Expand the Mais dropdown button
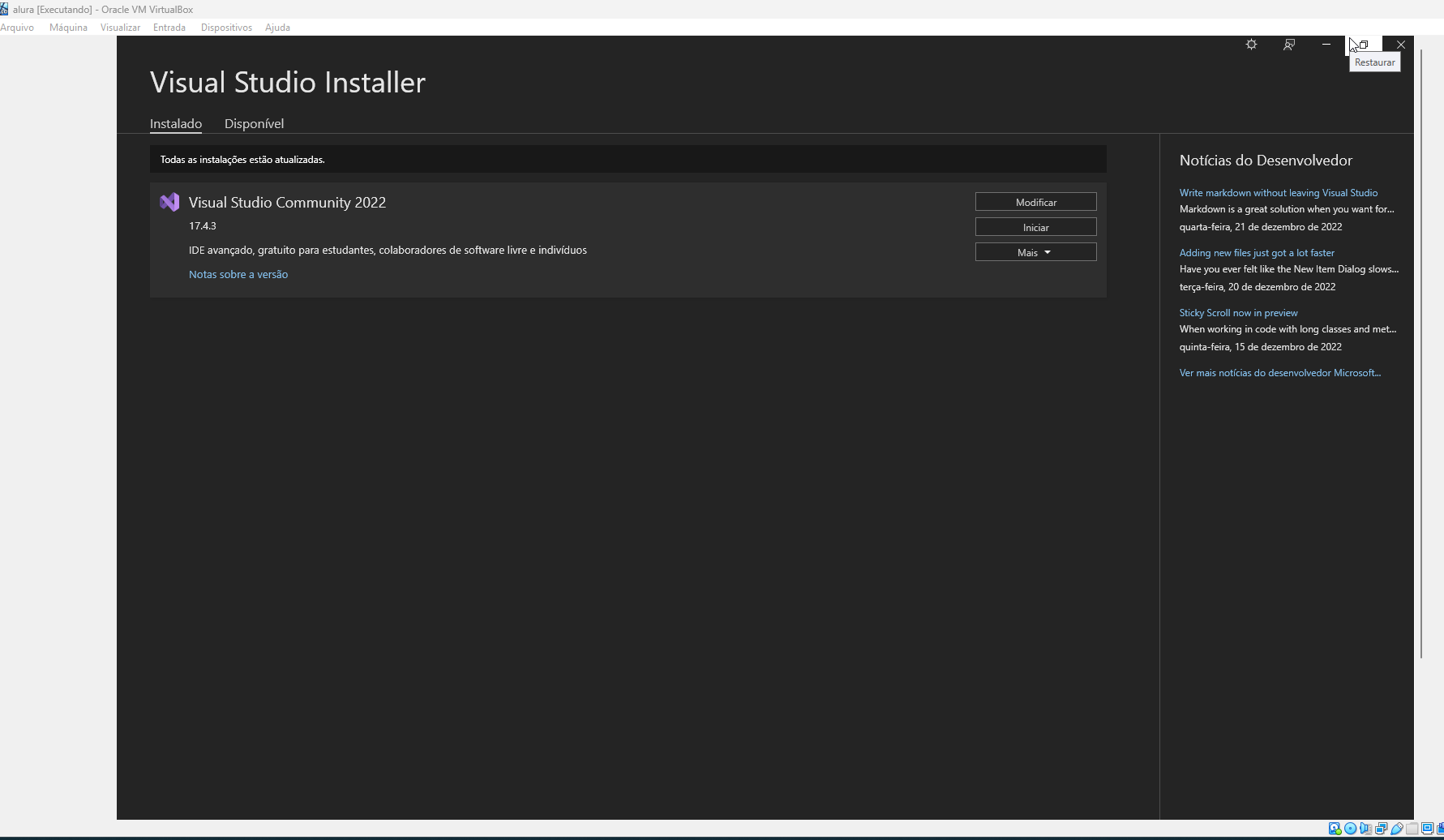 coord(1035,252)
